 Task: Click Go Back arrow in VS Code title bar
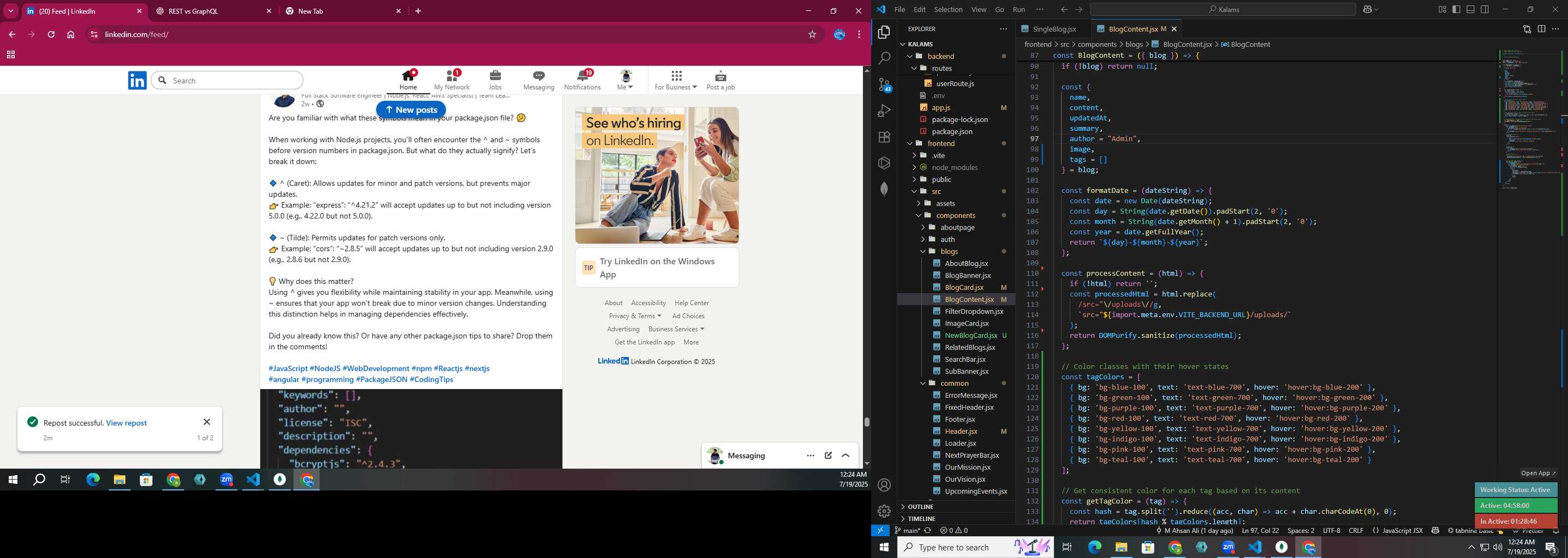click(x=1064, y=10)
